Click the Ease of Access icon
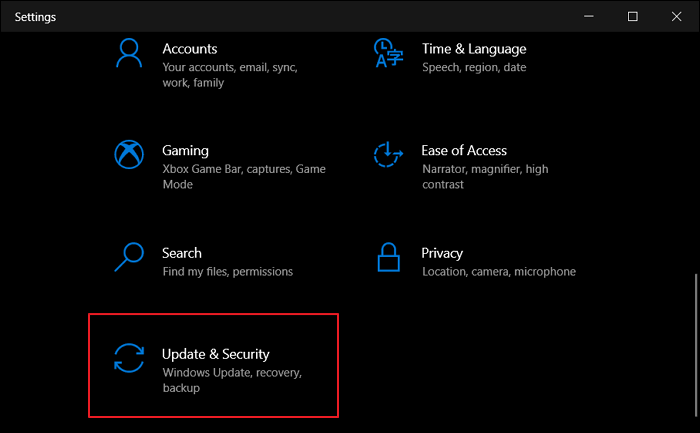The image size is (700, 433). 387,155
